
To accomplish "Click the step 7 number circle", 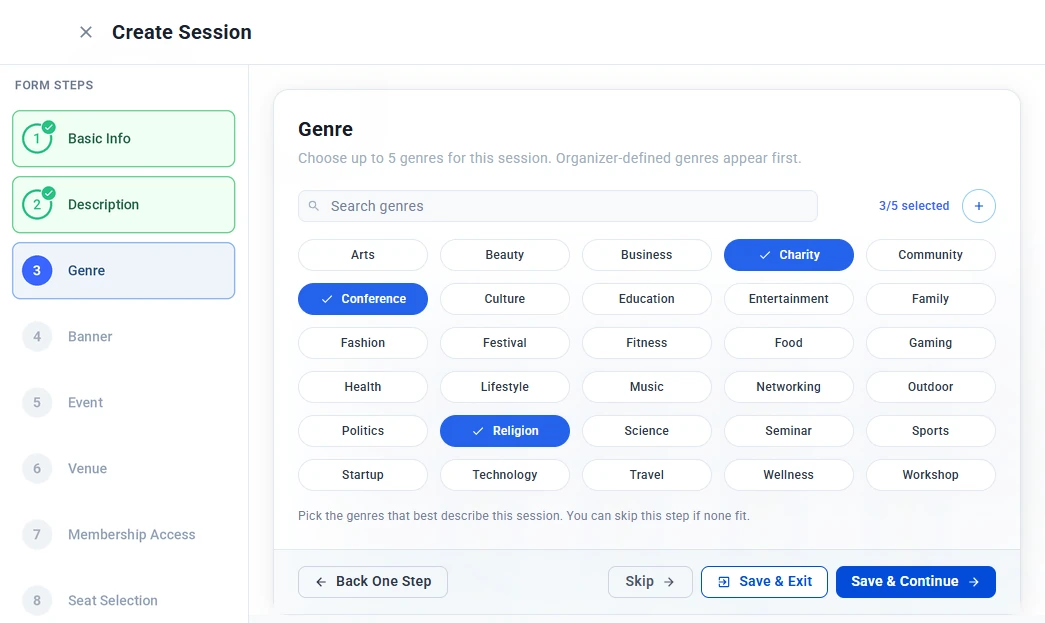I will 37,534.
